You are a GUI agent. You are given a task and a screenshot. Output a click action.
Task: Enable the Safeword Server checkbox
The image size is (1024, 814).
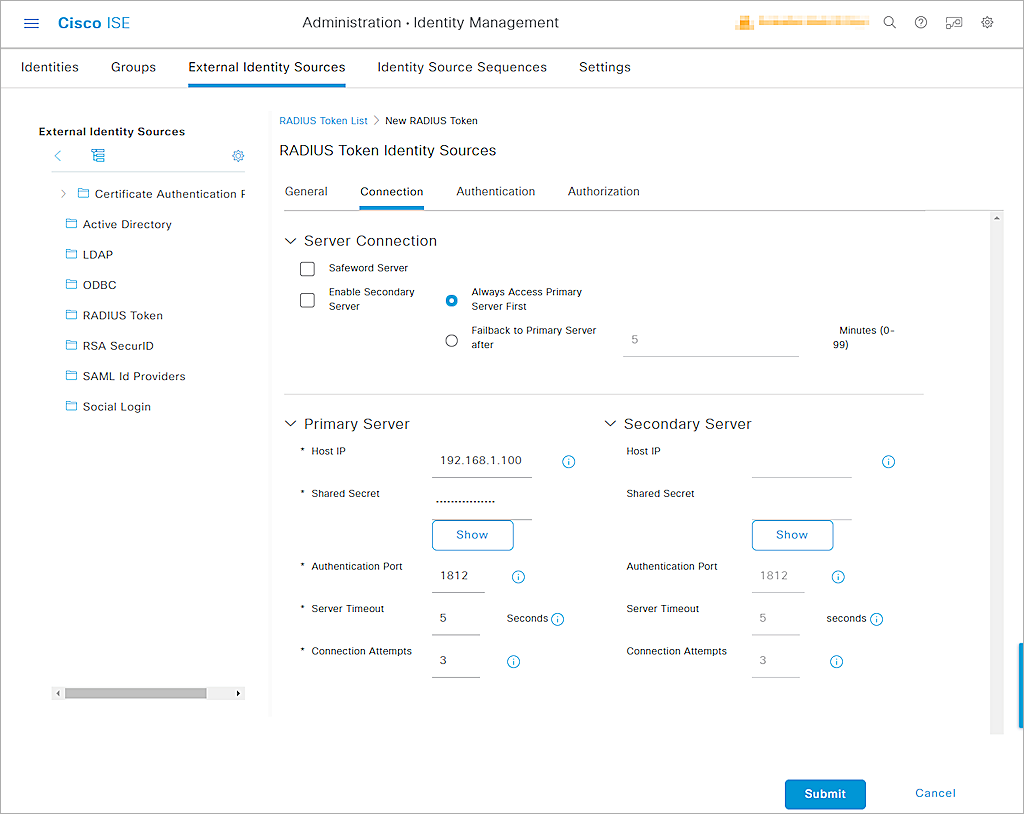pyautogui.click(x=307, y=268)
